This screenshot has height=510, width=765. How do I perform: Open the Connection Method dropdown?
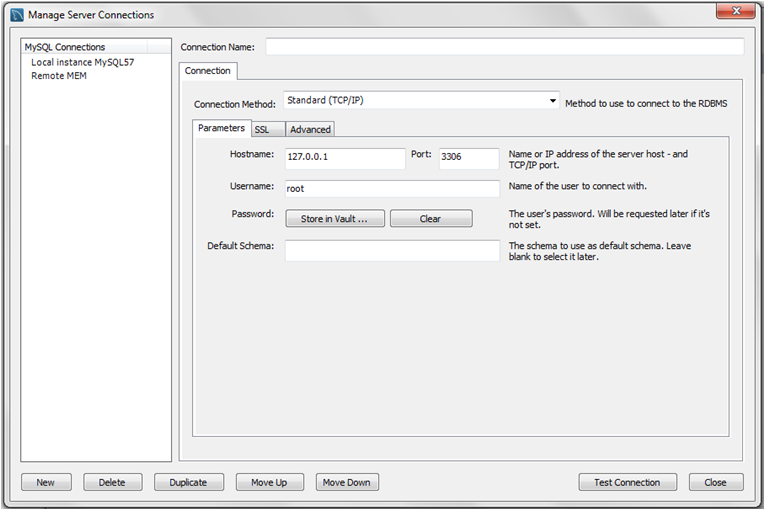coord(421,101)
